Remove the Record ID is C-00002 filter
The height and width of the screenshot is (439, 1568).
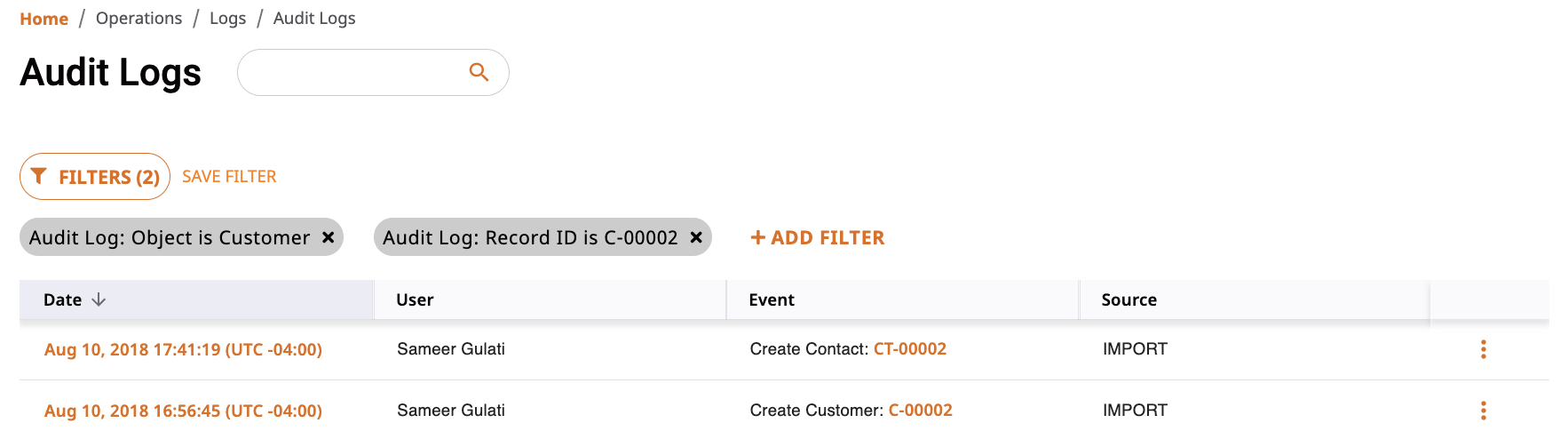coord(696,237)
